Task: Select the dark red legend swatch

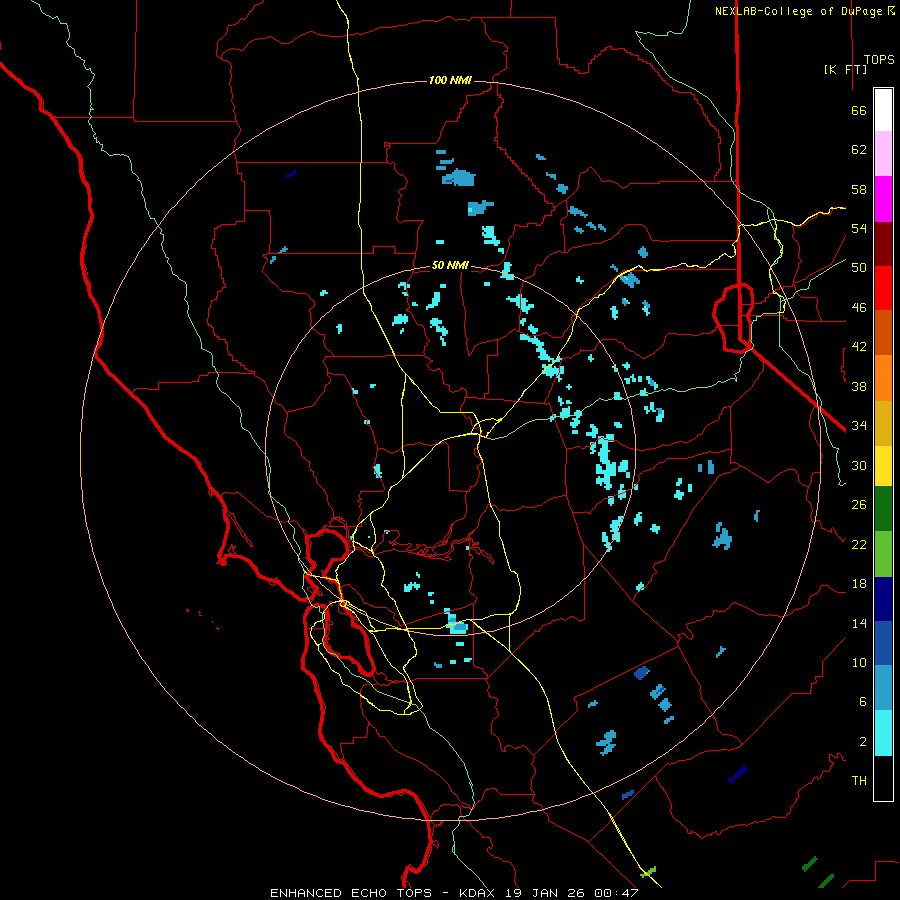Action: point(883,245)
